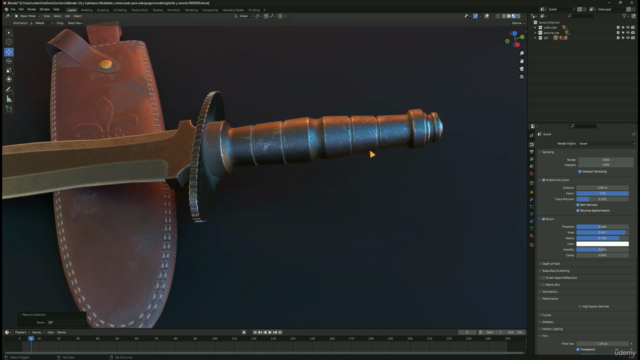Expand the Subsurface Scattering panel
The image size is (640, 360).
555,271
